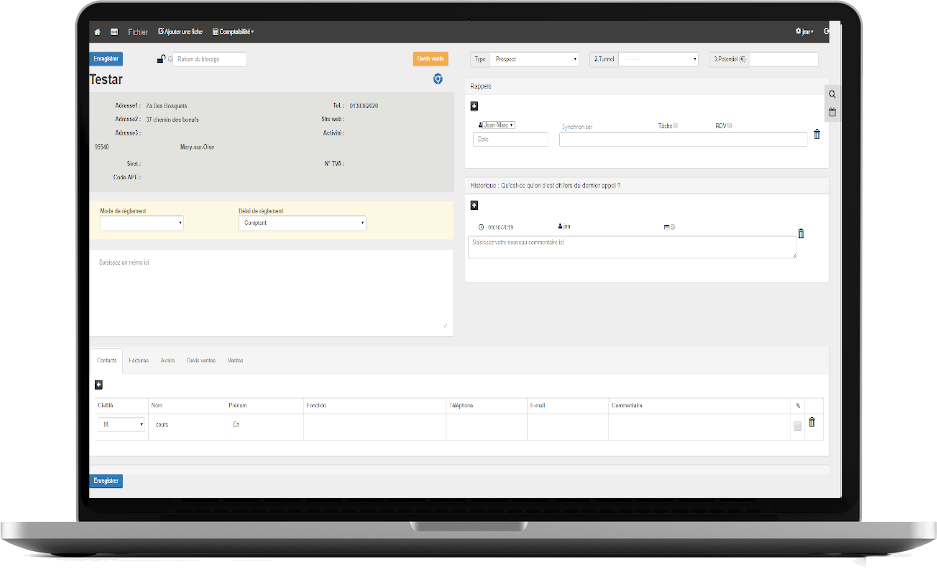Delete the reminder row with trash icon
The image size is (937, 574).
pyautogui.click(x=816, y=135)
